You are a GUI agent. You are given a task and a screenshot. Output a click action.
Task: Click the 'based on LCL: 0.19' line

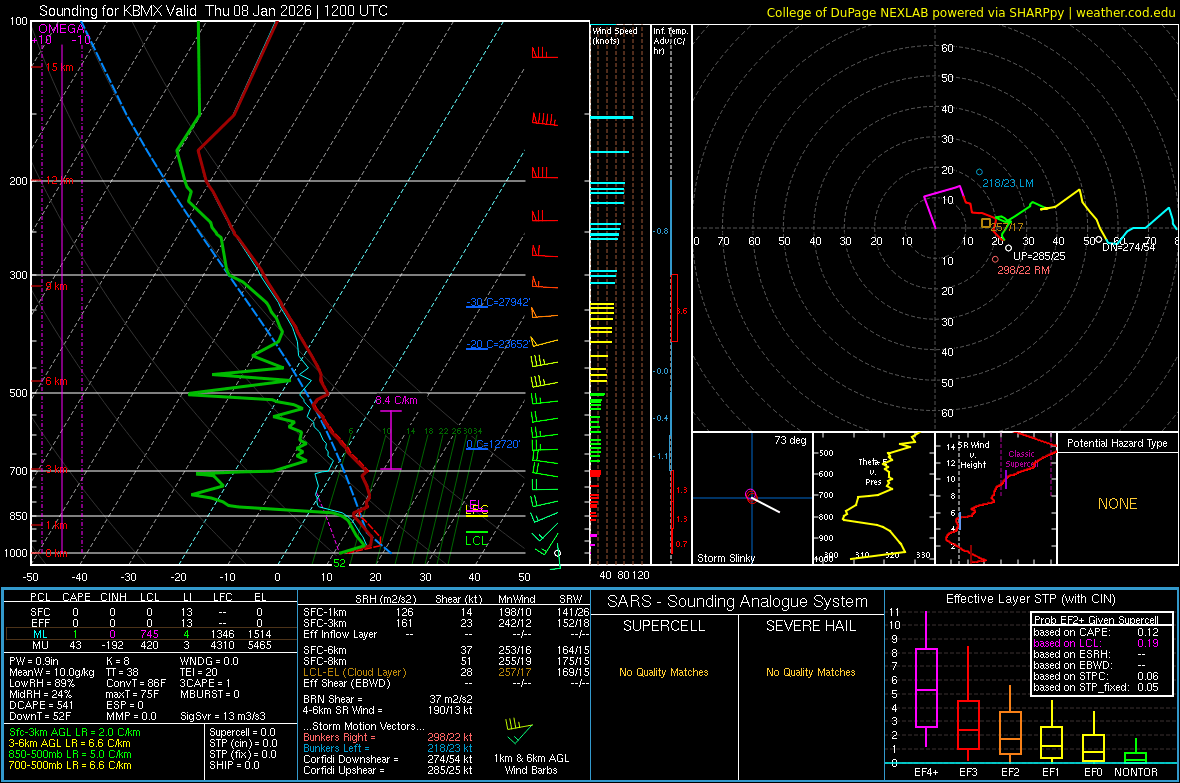tap(1096, 643)
